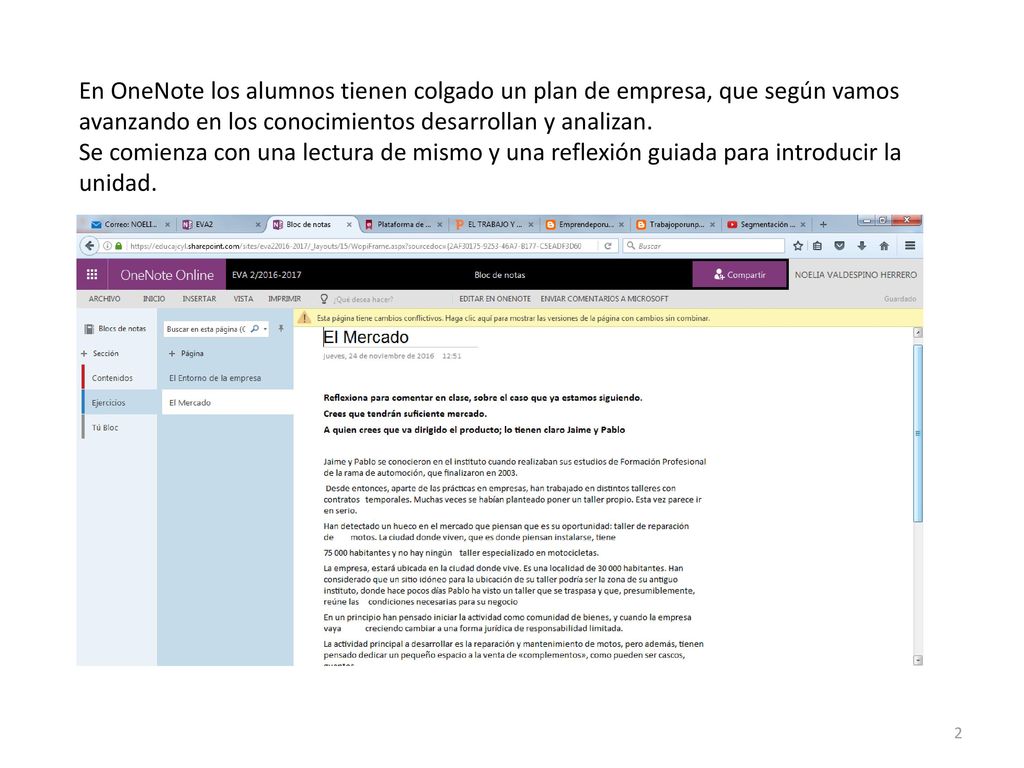Click the El Mercado page title

(366, 337)
